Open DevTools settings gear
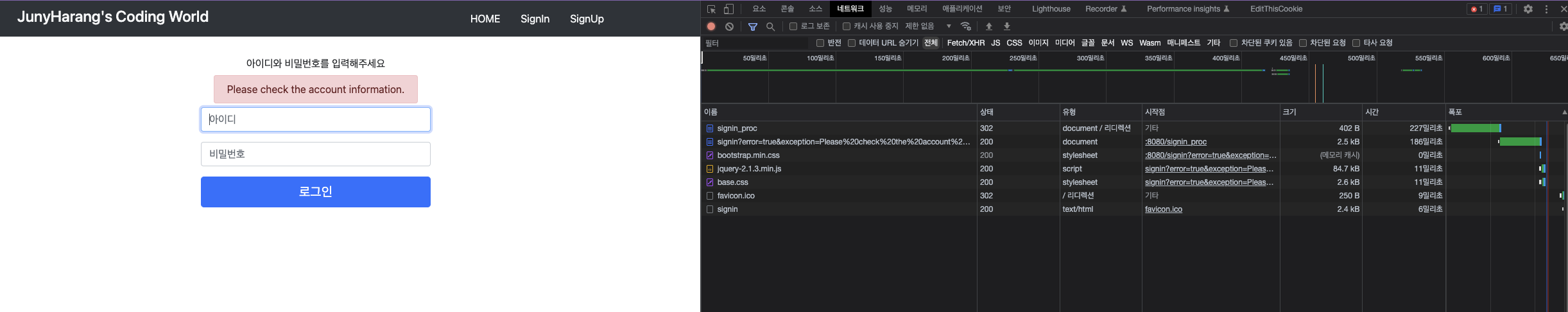 point(1528,9)
